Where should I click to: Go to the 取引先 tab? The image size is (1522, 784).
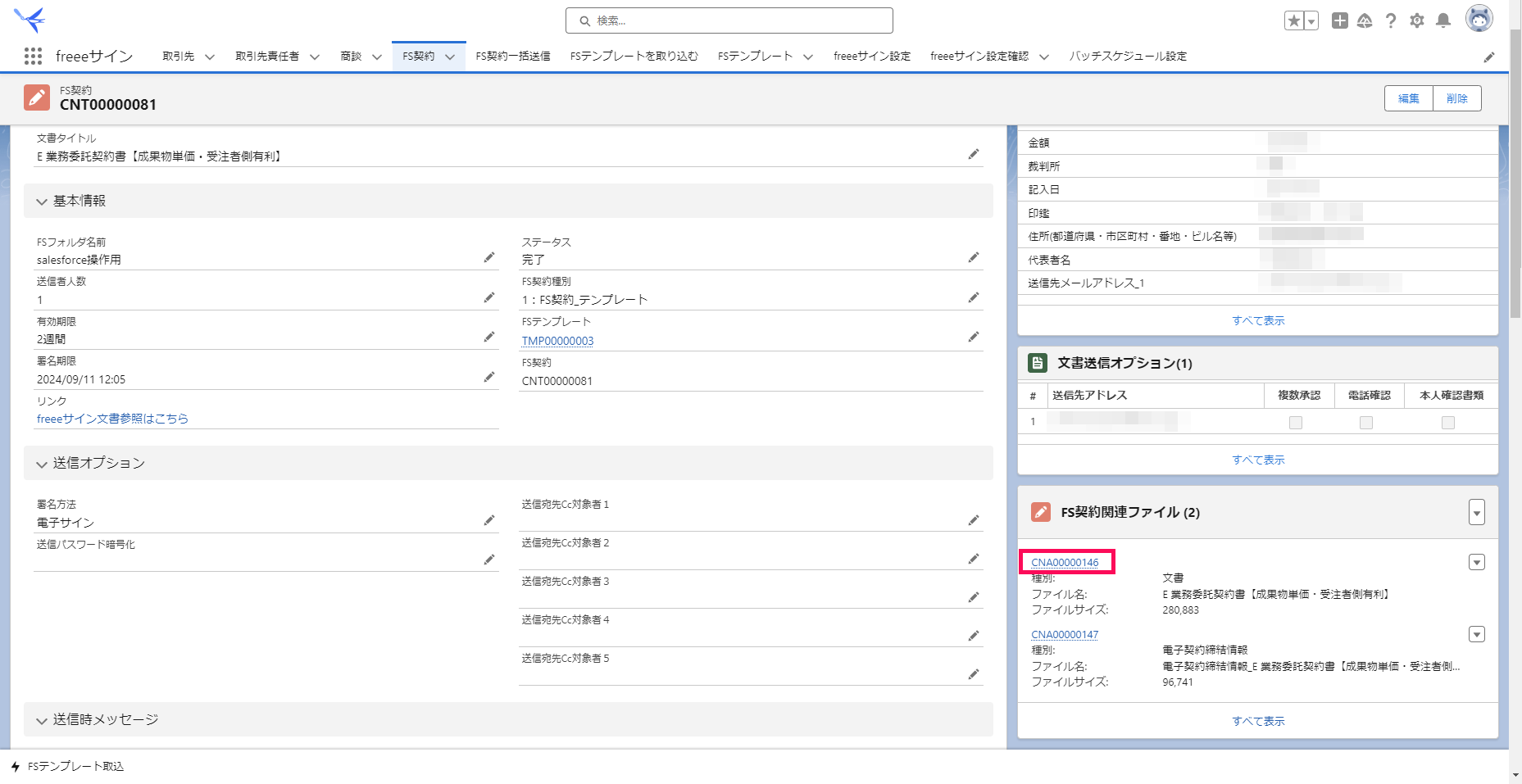click(x=178, y=57)
